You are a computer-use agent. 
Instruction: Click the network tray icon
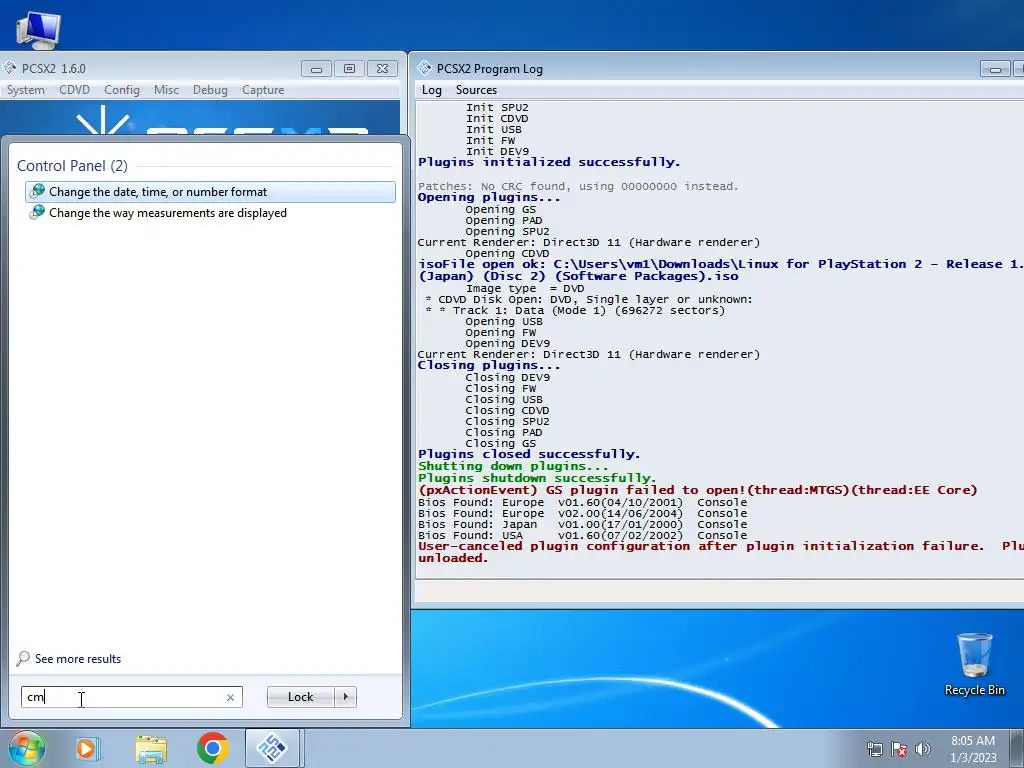click(x=874, y=749)
